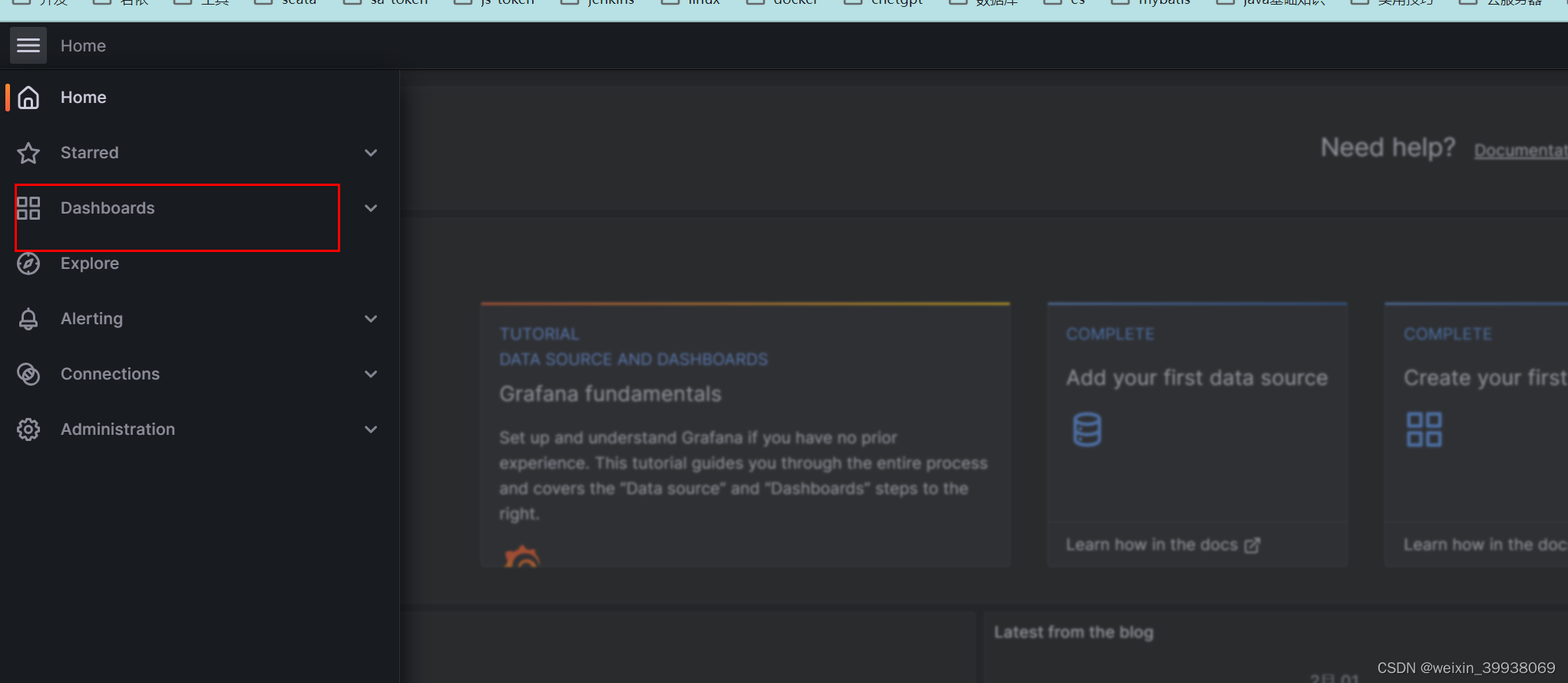
Task: Click the 'Need help?' text
Action: (x=1388, y=148)
